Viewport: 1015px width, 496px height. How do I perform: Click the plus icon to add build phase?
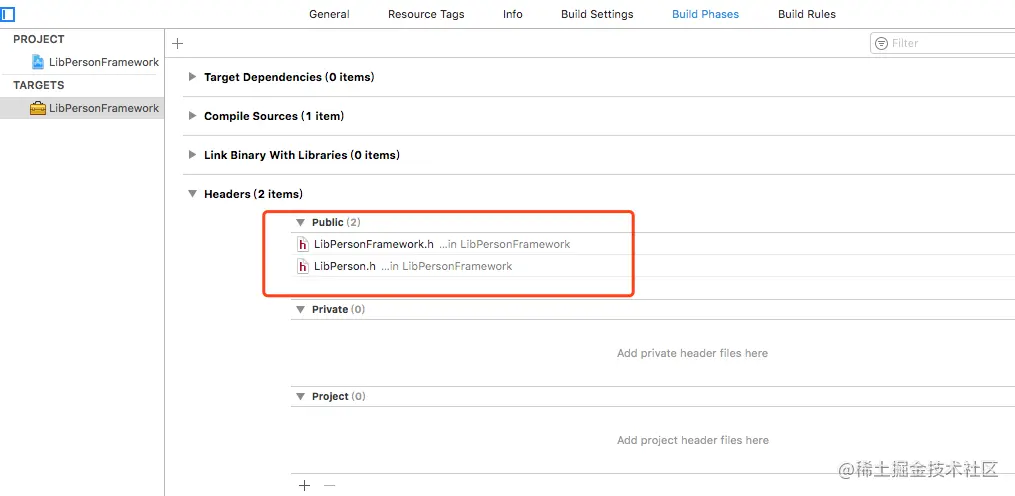tap(178, 43)
